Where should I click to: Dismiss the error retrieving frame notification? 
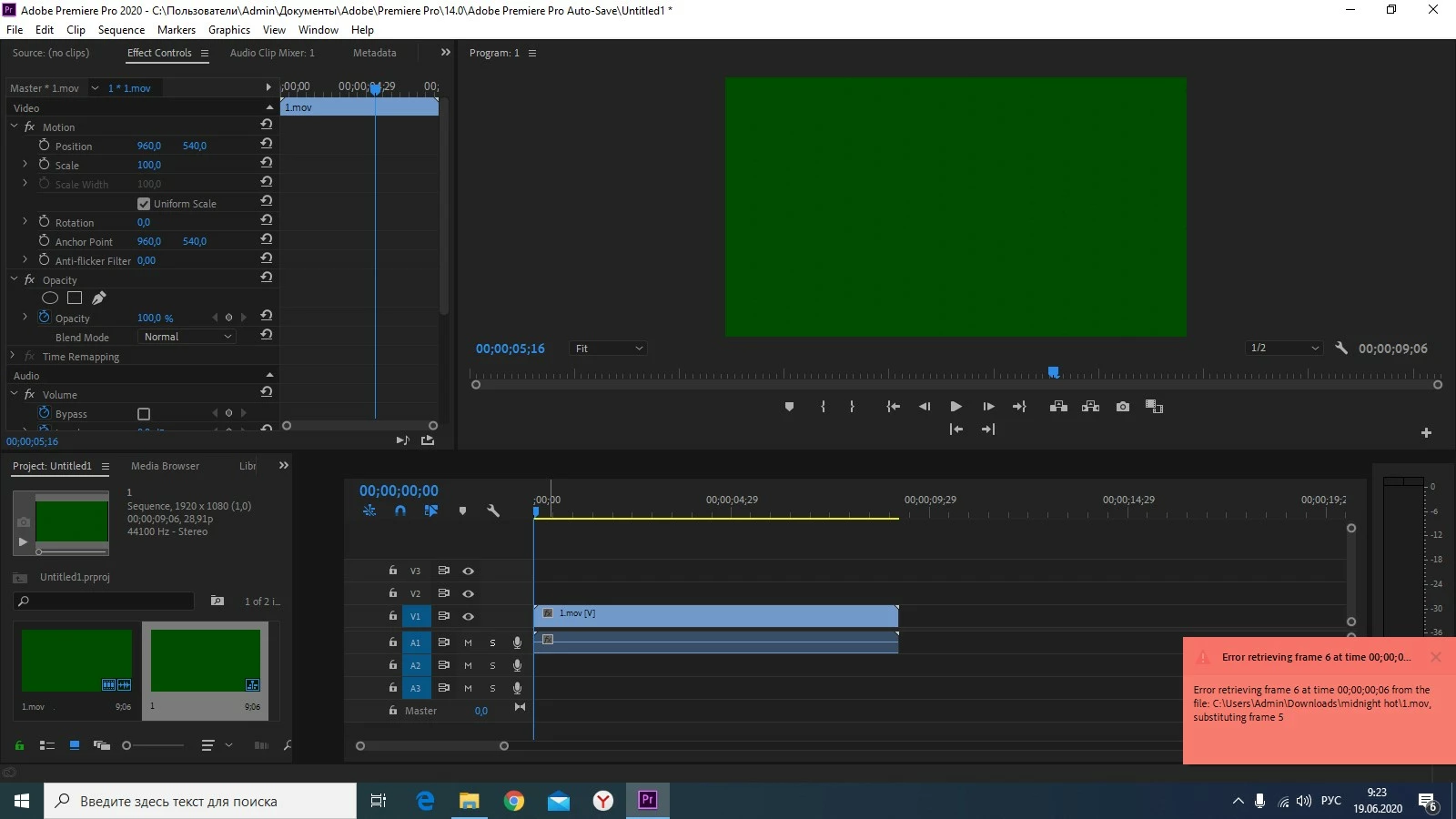[x=1436, y=657]
